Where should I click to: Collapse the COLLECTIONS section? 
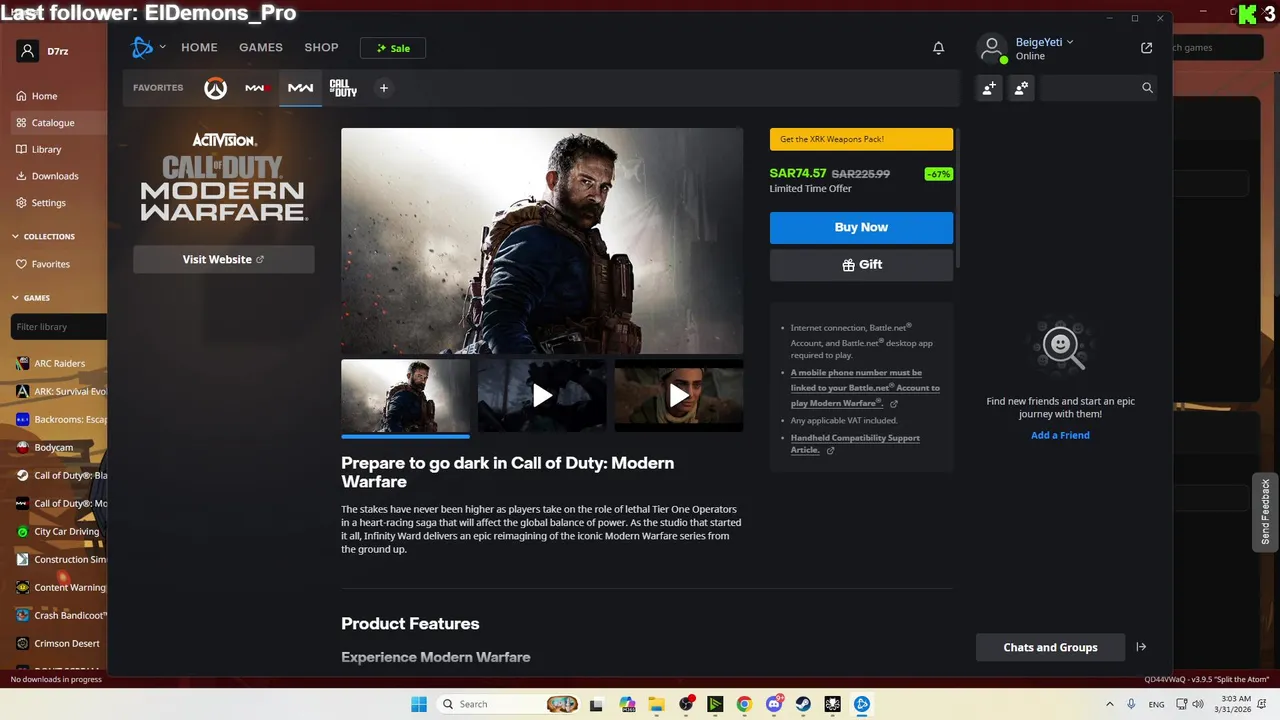point(43,237)
